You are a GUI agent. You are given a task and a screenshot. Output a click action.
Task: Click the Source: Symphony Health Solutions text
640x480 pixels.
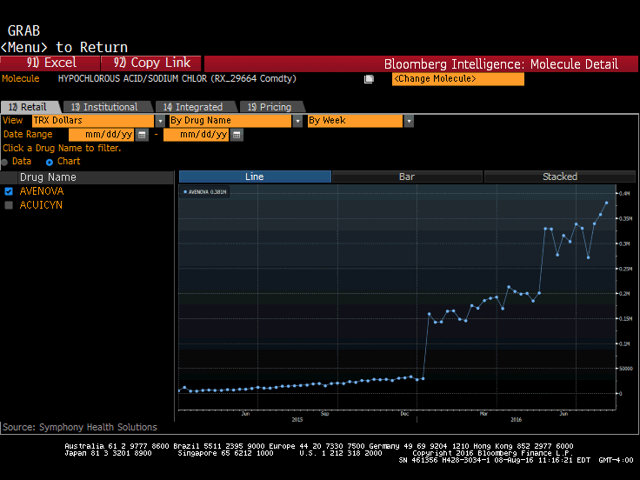80,427
